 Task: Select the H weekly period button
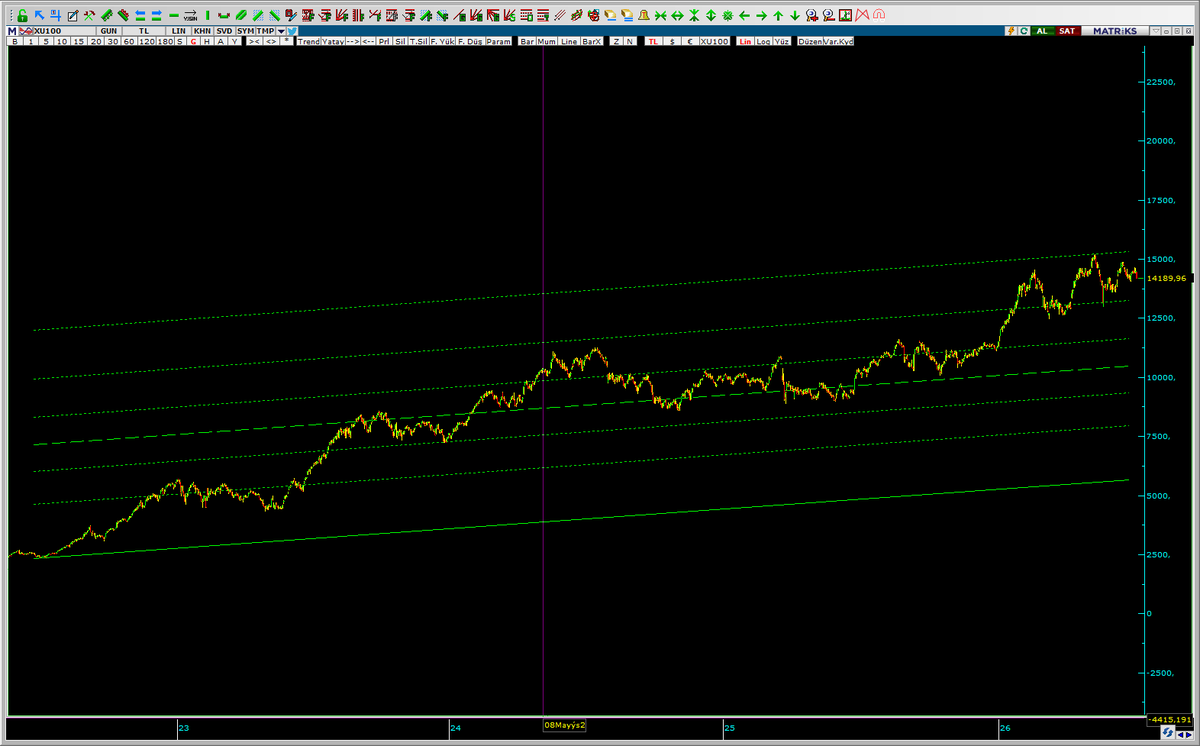206,42
